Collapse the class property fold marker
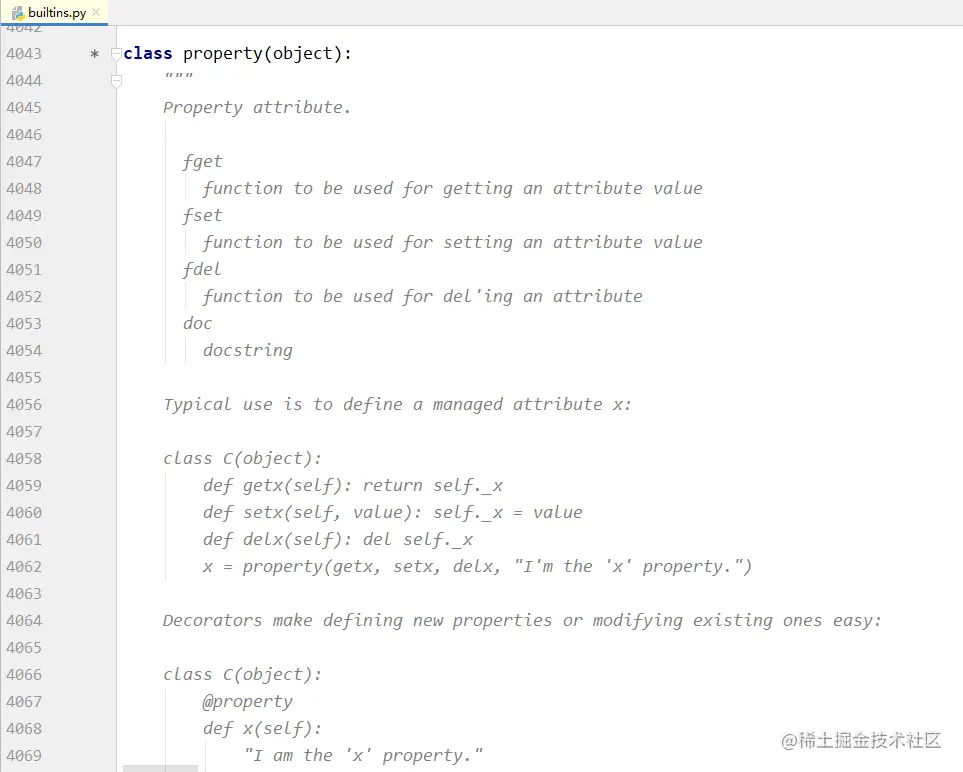Viewport: 963px width, 772px height. 116,54
